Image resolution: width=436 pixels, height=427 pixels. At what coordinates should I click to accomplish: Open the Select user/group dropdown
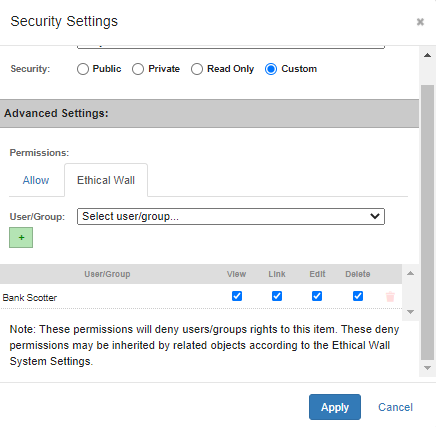point(231,217)
